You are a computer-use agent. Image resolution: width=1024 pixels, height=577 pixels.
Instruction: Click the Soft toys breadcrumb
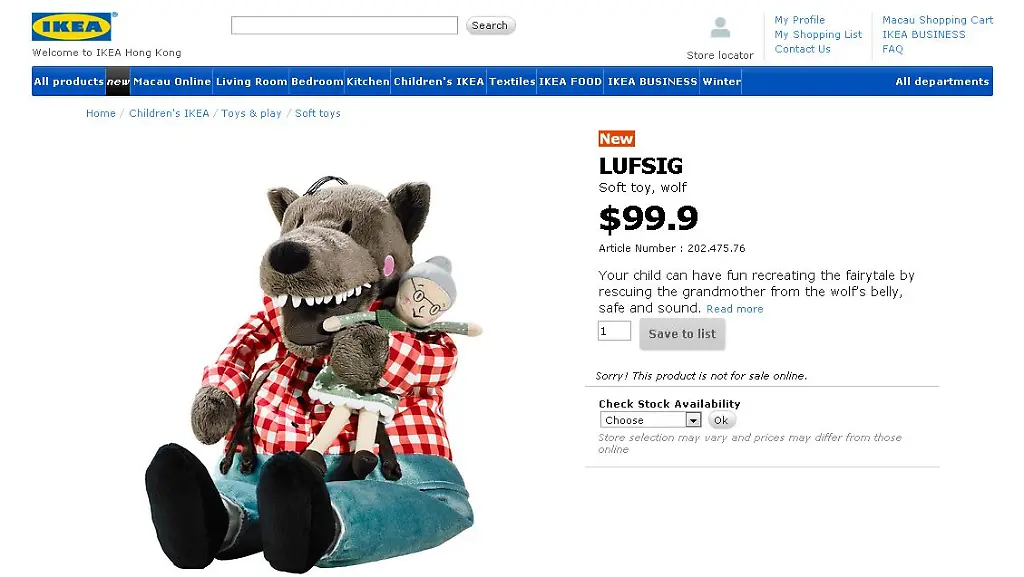[317, 114]
